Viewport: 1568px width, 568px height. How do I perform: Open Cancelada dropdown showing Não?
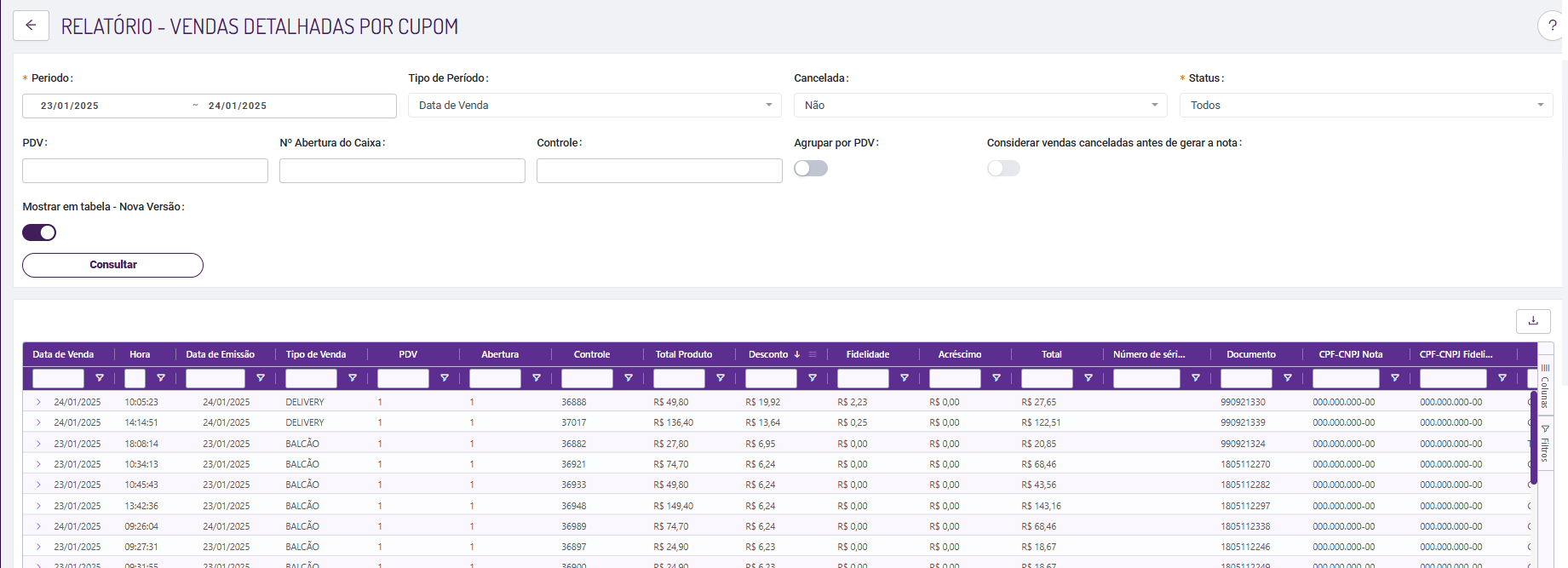pos(980,106)
